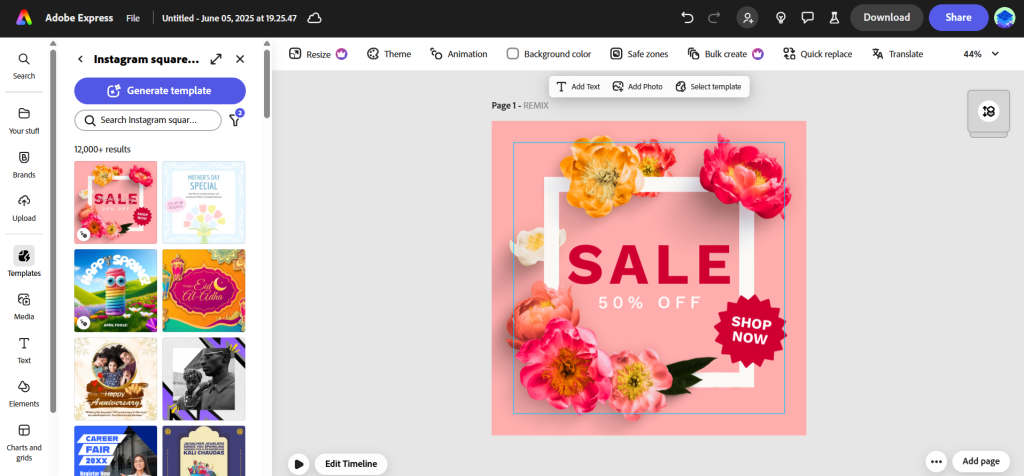
Task: Click the Download button
Action: pyautogui.click(x=886, y=18)
